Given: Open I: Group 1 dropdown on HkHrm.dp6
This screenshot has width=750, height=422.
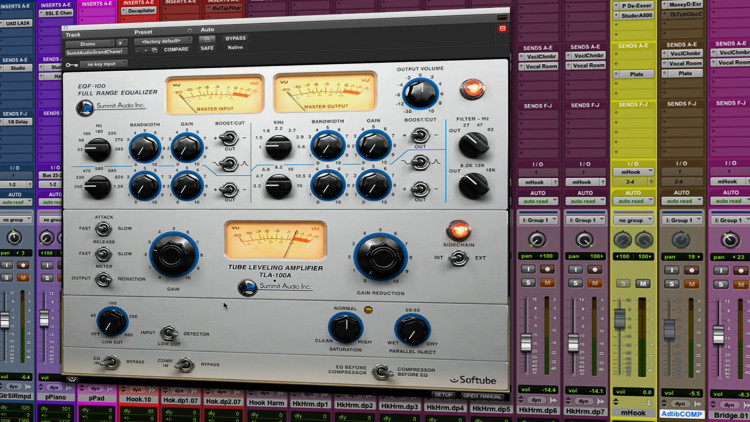Looking at the screenshot, I should pyautogui.click(x=539, y=220).
